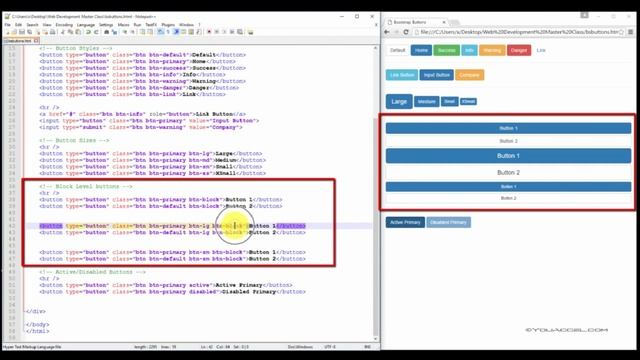This screenshot has height=360, width=640.
Task: Open the Window menu
Action: (x=187, y=25)
